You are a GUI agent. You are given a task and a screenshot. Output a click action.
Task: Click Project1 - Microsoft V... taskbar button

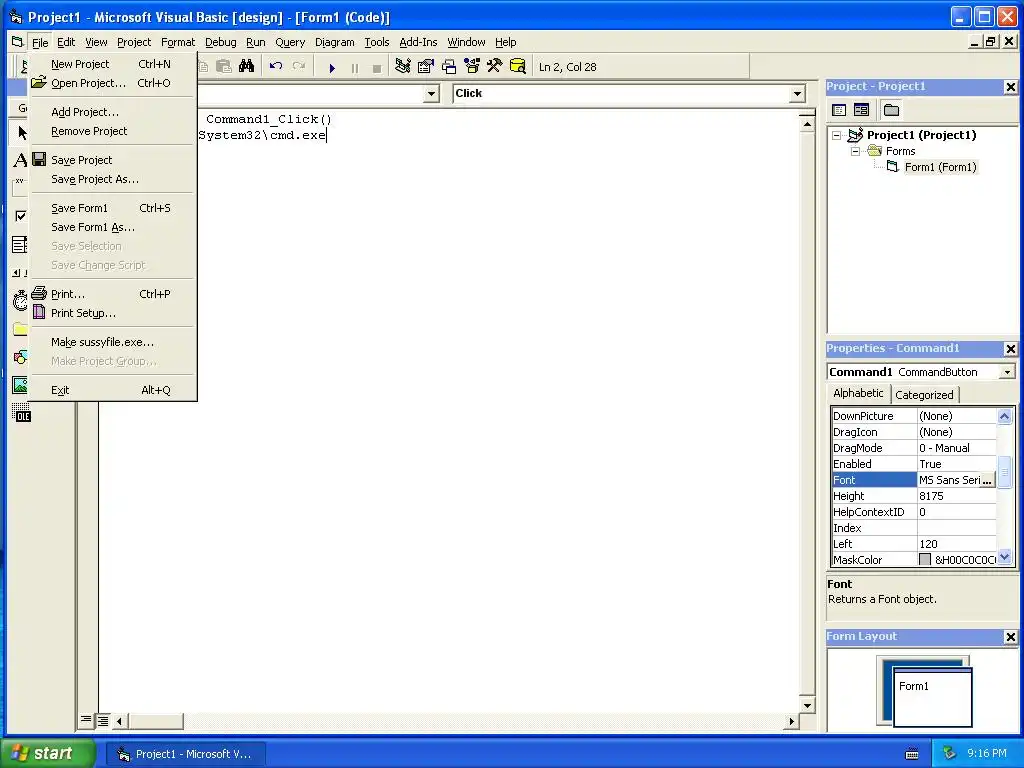185,754
